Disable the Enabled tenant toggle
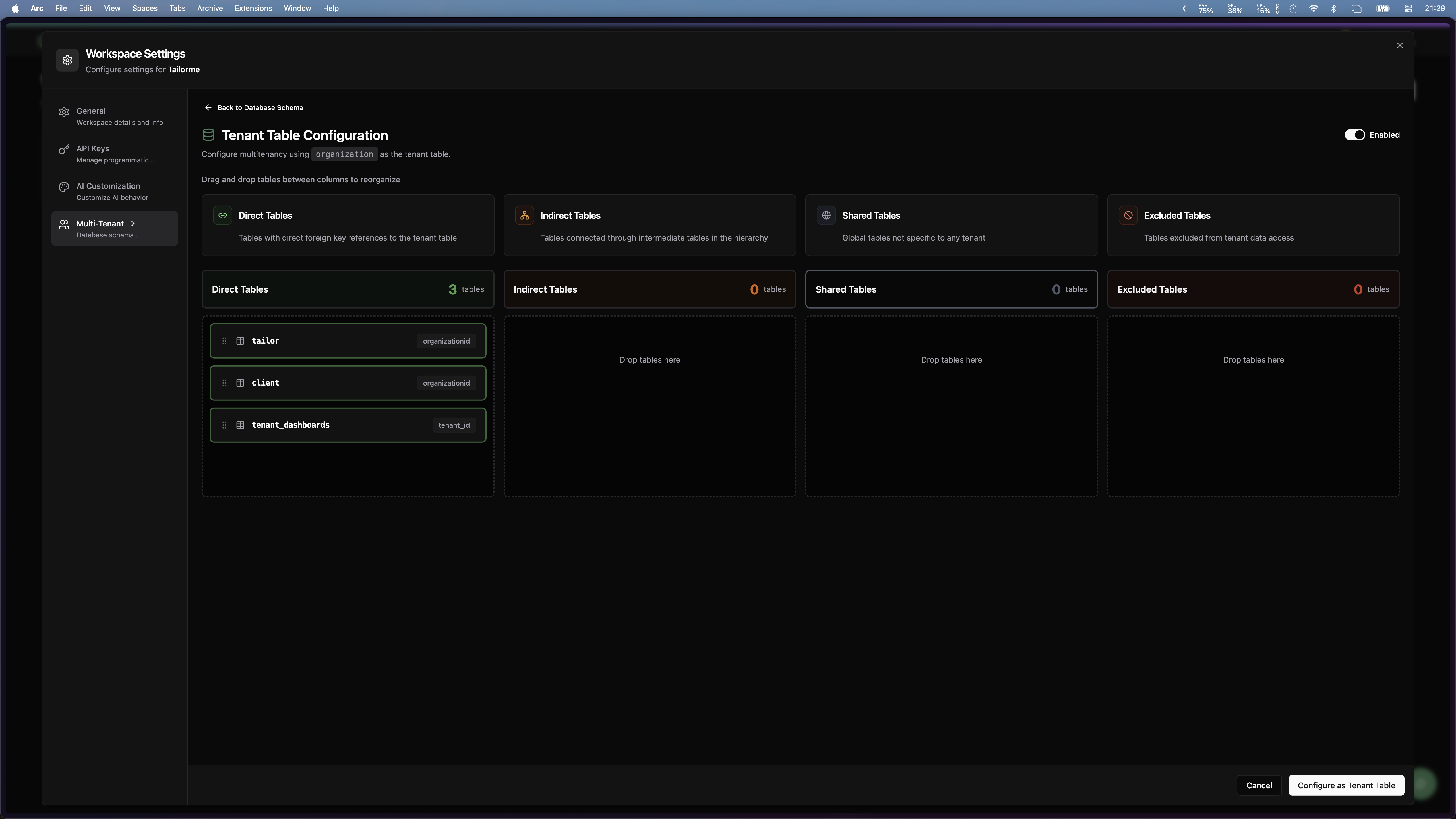1456x819 pixels. [1354, 135]
